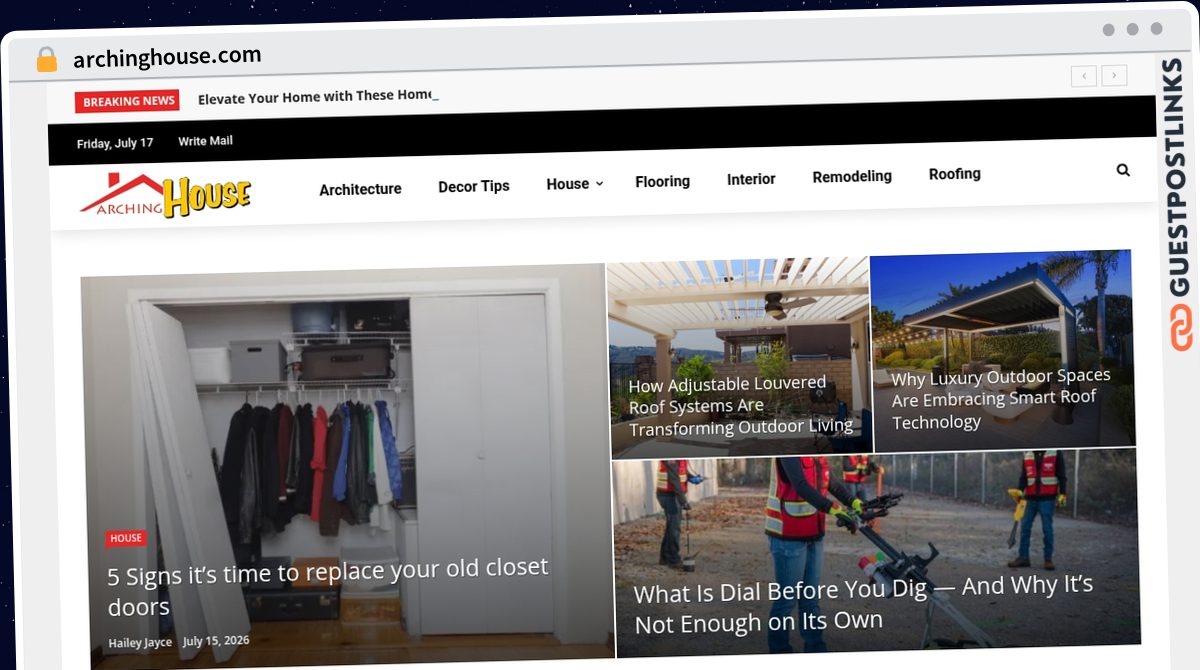Open author Hailey Jayce's page

pyautogui.click(x=140, y=642)
